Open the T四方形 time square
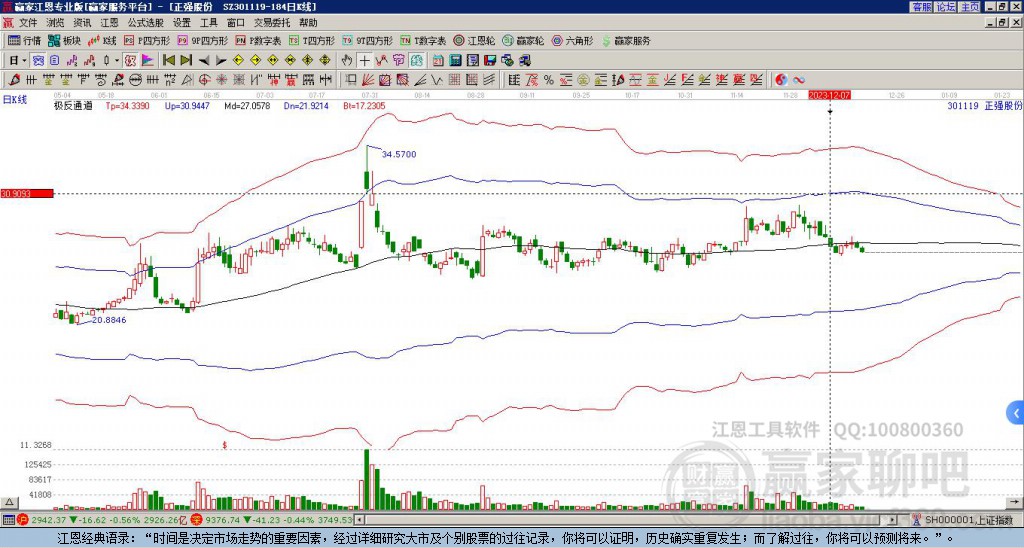Image resolution: width=1024 pixels, height=548 pixels. click(x=312, y=40)
